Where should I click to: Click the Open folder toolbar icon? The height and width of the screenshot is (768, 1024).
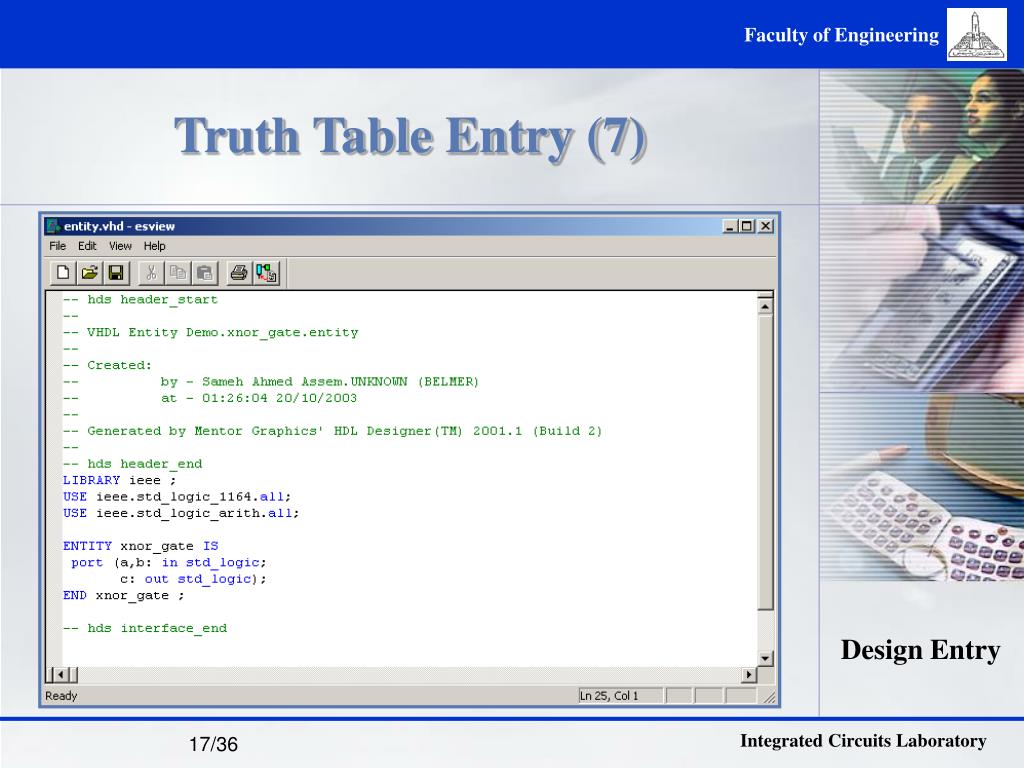pyautogui.click(x=89, y=272)
